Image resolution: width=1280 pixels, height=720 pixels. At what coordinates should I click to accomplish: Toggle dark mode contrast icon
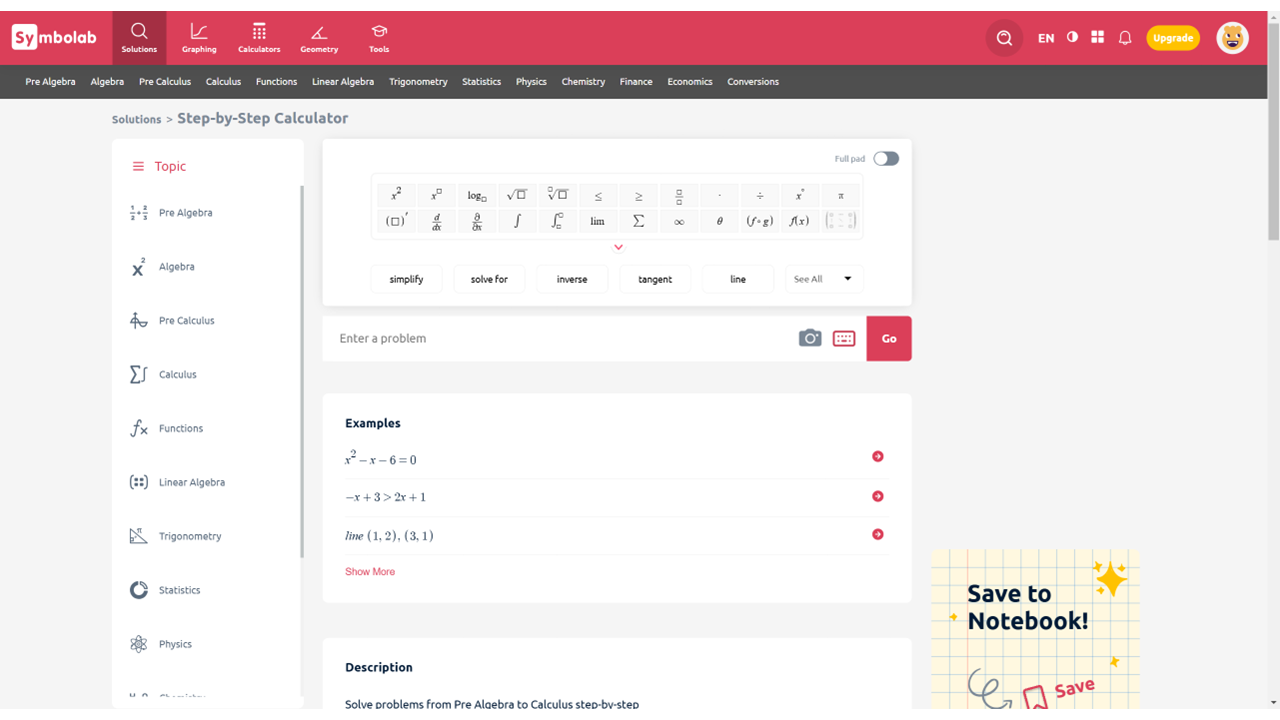[1072, 37]
